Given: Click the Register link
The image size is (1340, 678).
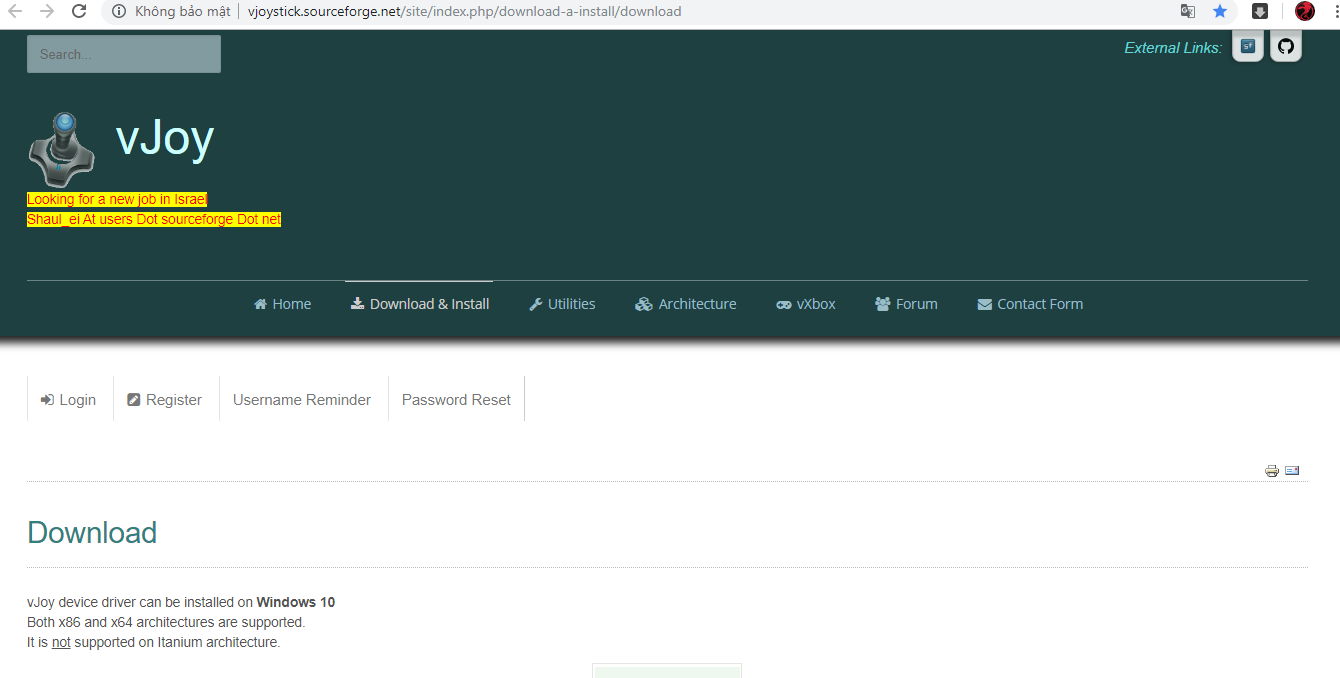Looking at the screenshot, I should click(x=165, y=400).
